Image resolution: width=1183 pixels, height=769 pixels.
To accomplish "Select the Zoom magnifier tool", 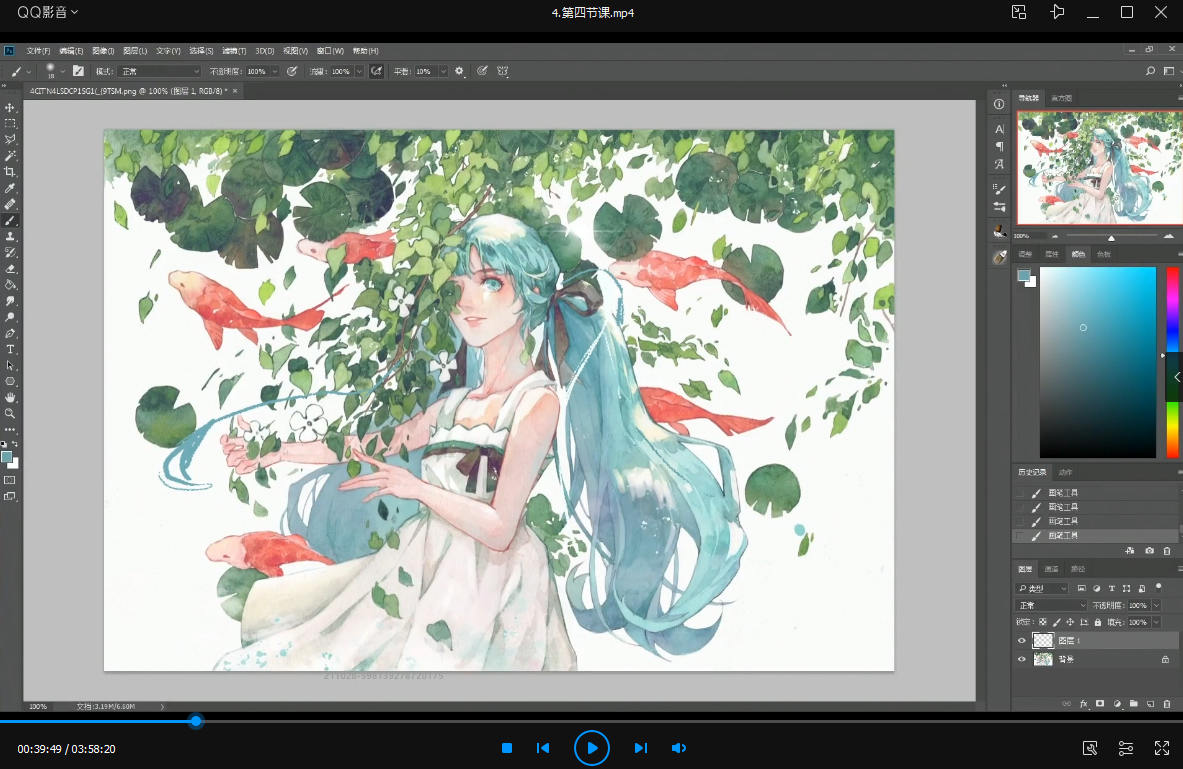I will pos(10,413).
